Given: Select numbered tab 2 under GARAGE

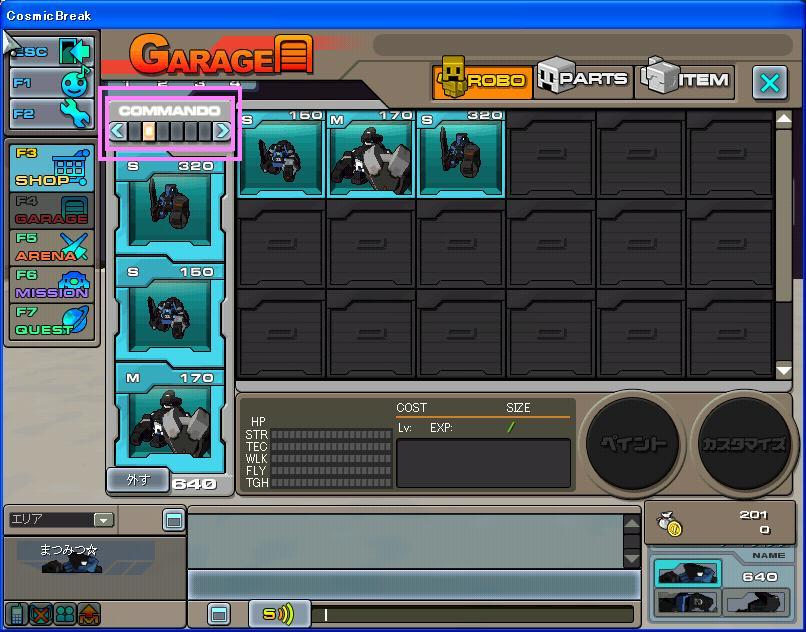Looking at the screenshot, I should [162, 84].
